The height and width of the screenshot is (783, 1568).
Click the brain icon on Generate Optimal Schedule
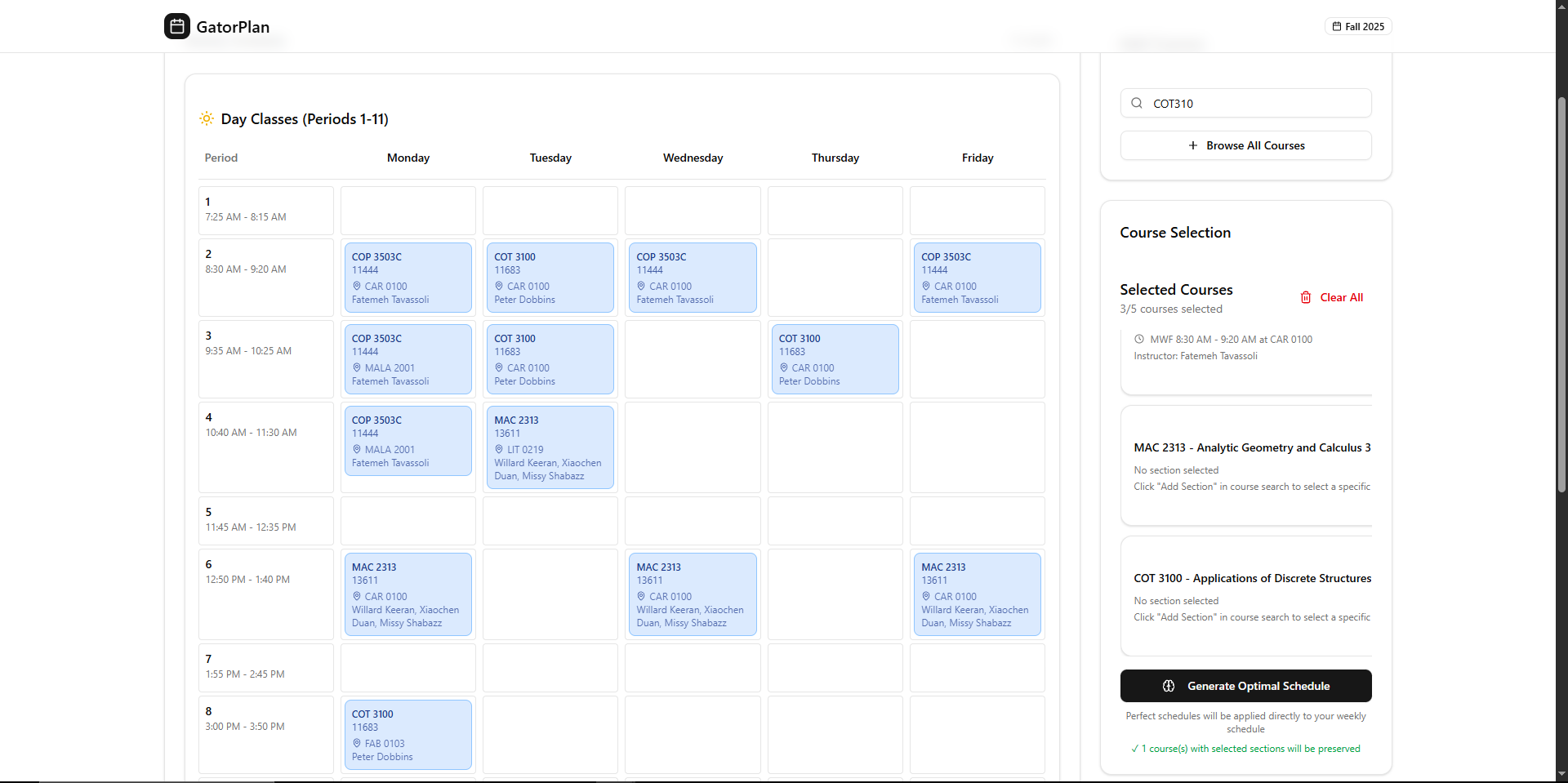[x=1169, y=686]
